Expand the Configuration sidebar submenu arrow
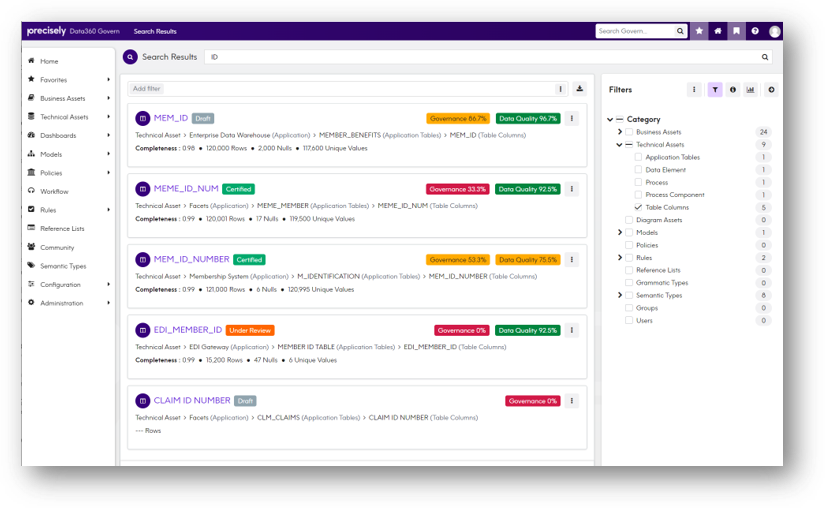The width and height of the screenshot is (825, 508). tap(108, 285)
